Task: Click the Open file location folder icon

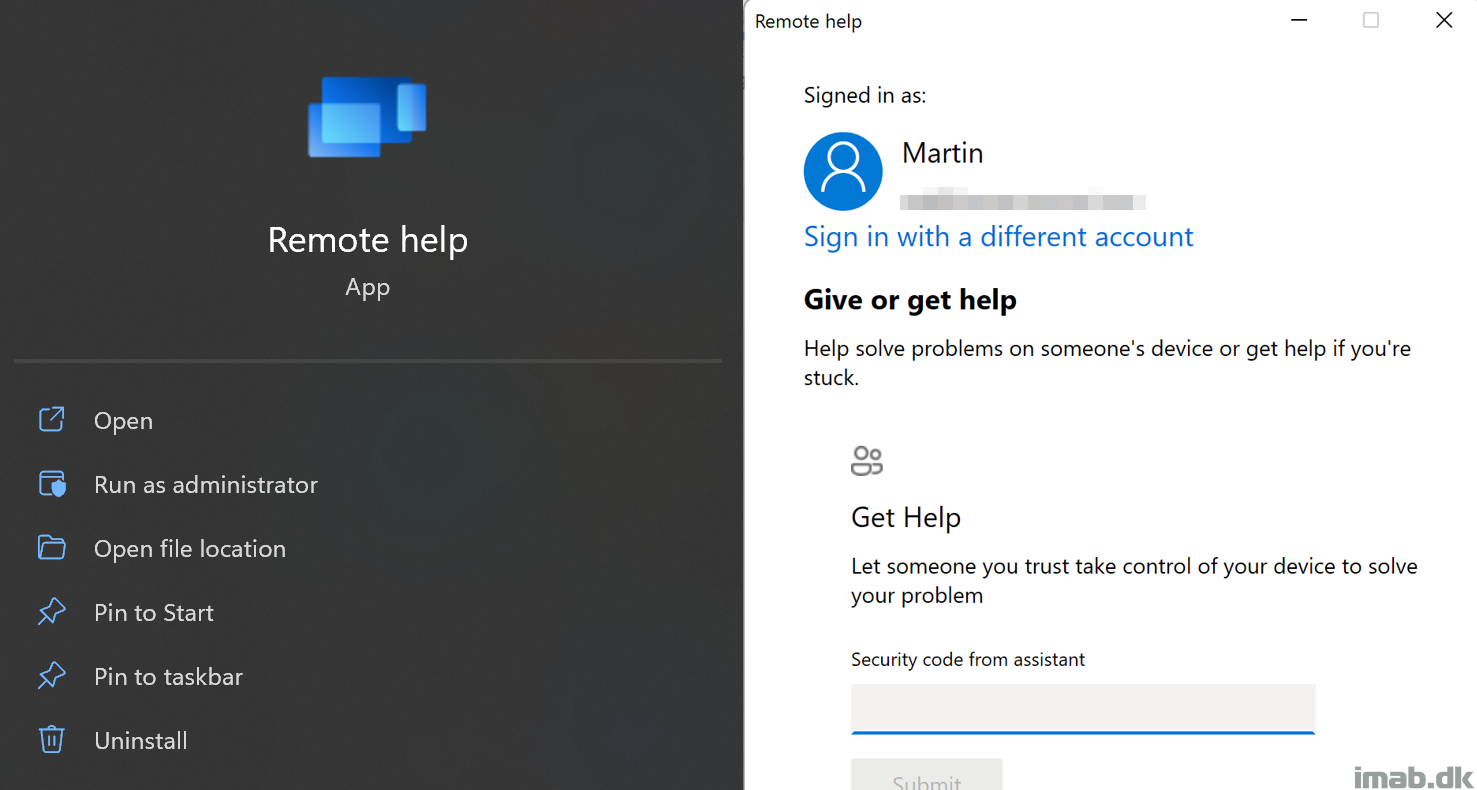Action: point(51,548)
